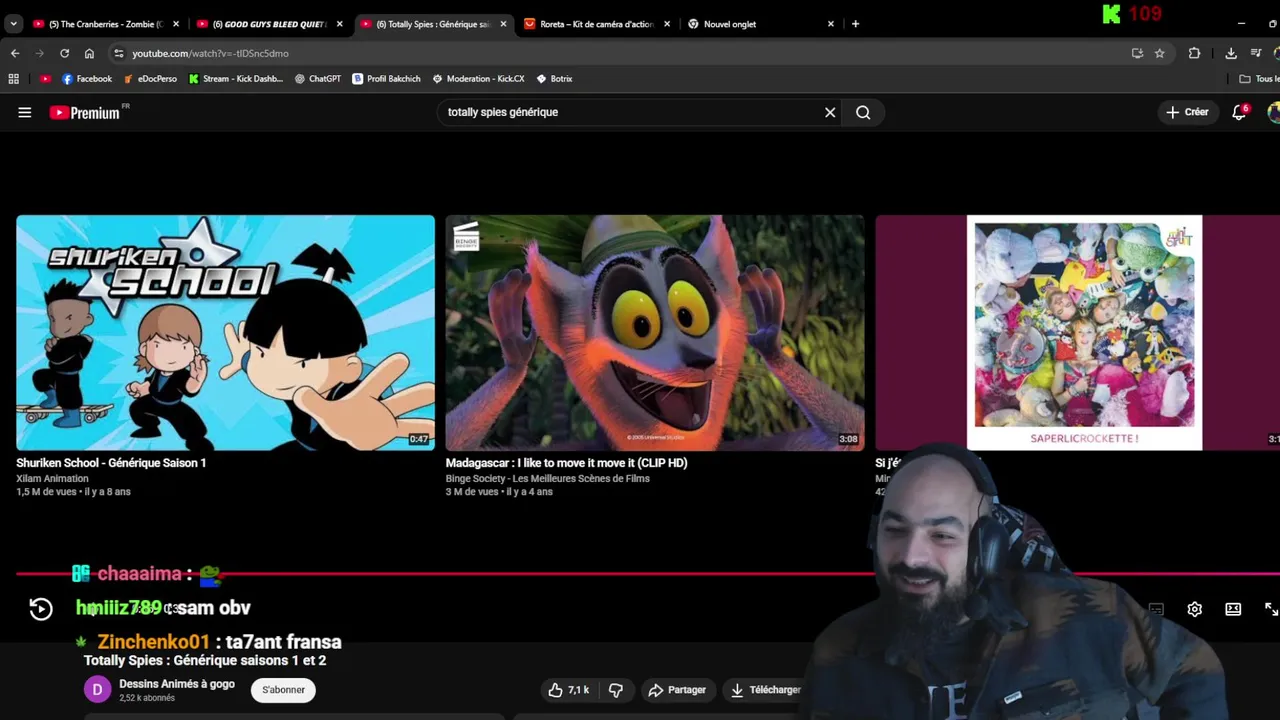This screenshot has width=1280, height=720.
Task: Enter fullscreen on the video player
Action: coord(1271,609)
